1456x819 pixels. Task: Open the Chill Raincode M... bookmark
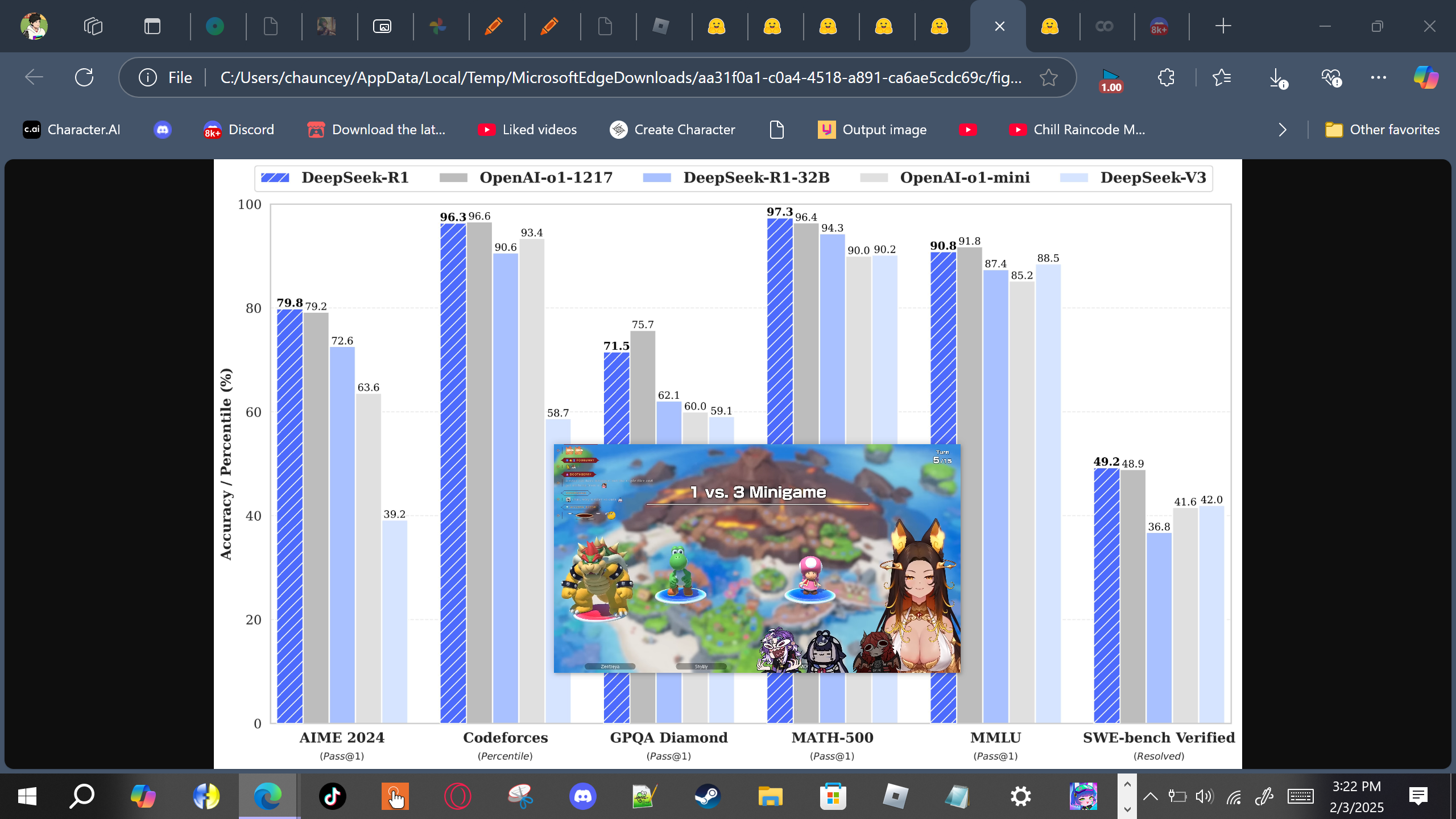point(1077,130)
